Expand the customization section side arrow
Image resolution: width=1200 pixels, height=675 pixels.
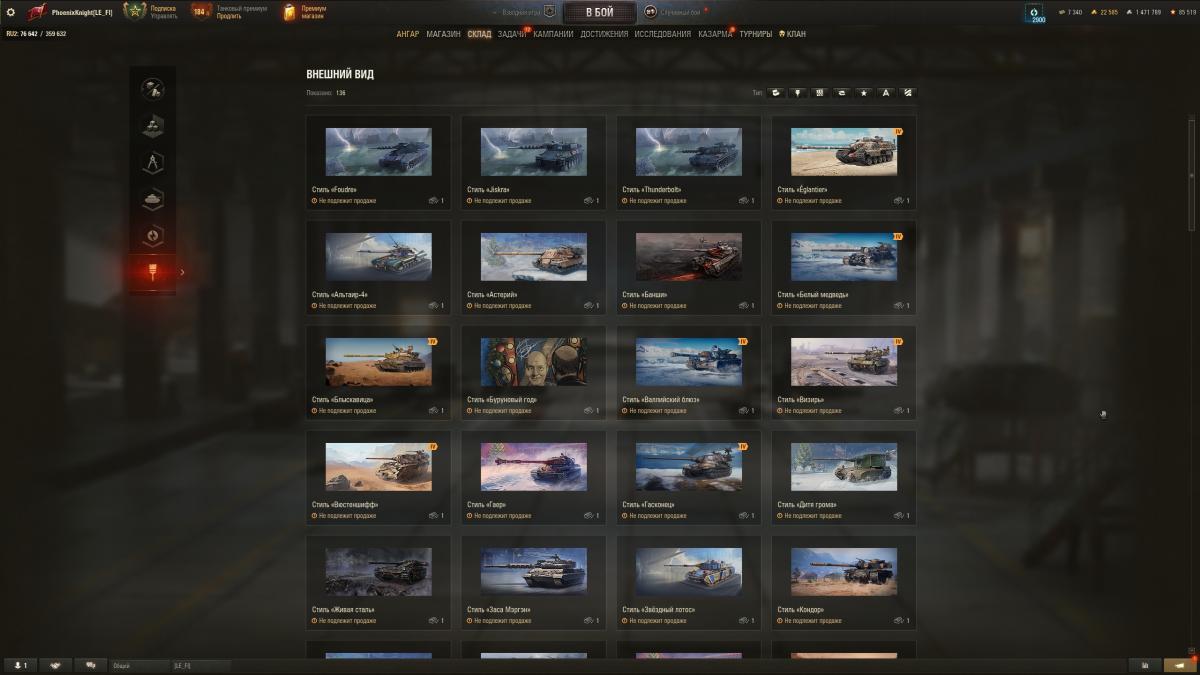click(x=182, y=272)
